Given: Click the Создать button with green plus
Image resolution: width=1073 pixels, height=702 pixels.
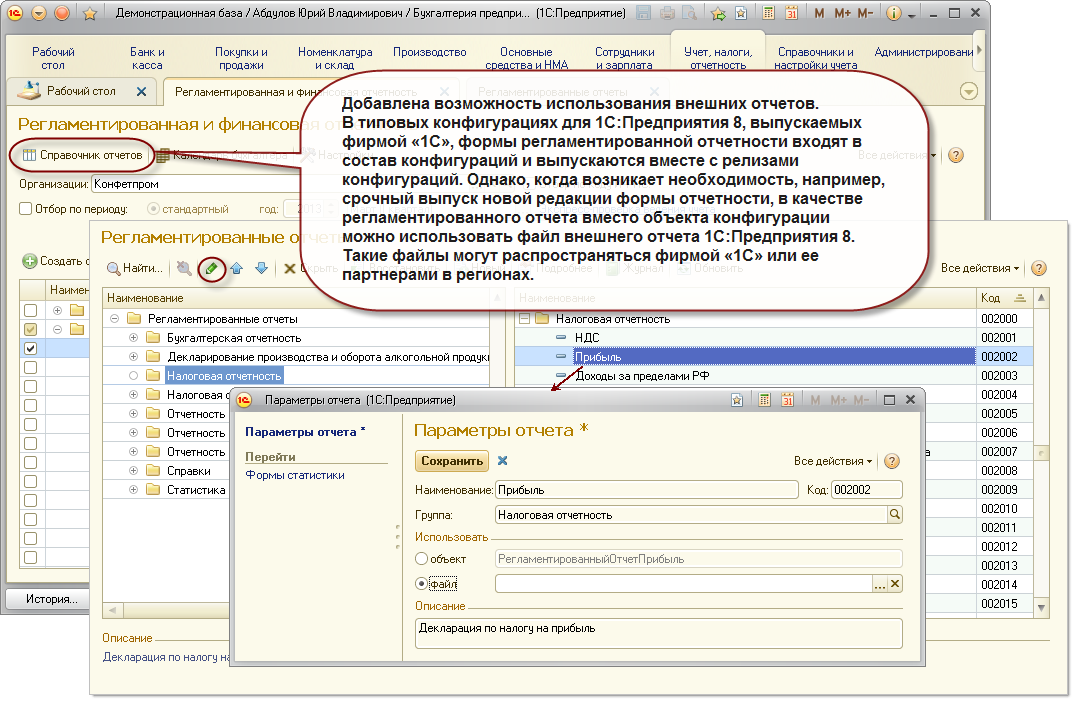Looking at the screenshot, I should pos(53,261).
